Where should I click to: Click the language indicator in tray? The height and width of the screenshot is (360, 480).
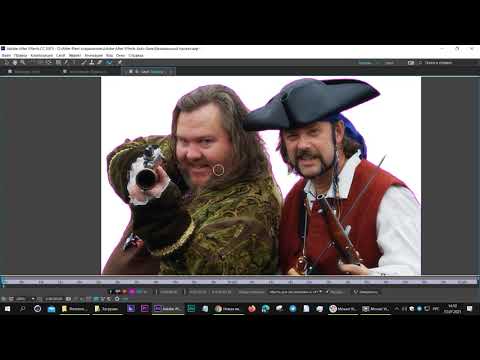coord(436,309)
